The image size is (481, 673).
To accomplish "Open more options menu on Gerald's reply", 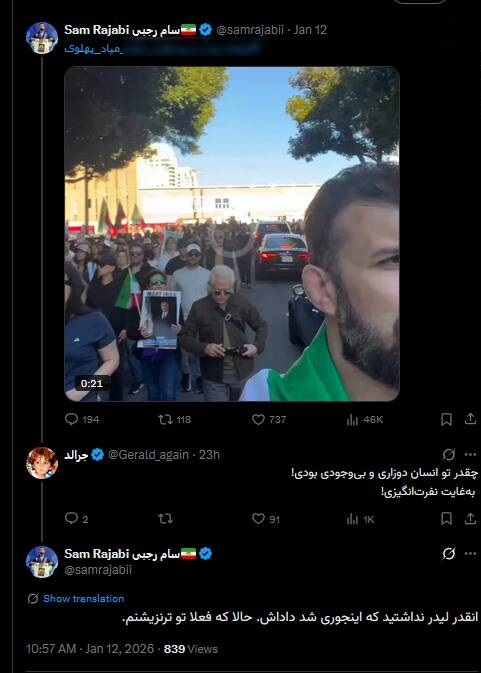I will [x=470, y=455].
